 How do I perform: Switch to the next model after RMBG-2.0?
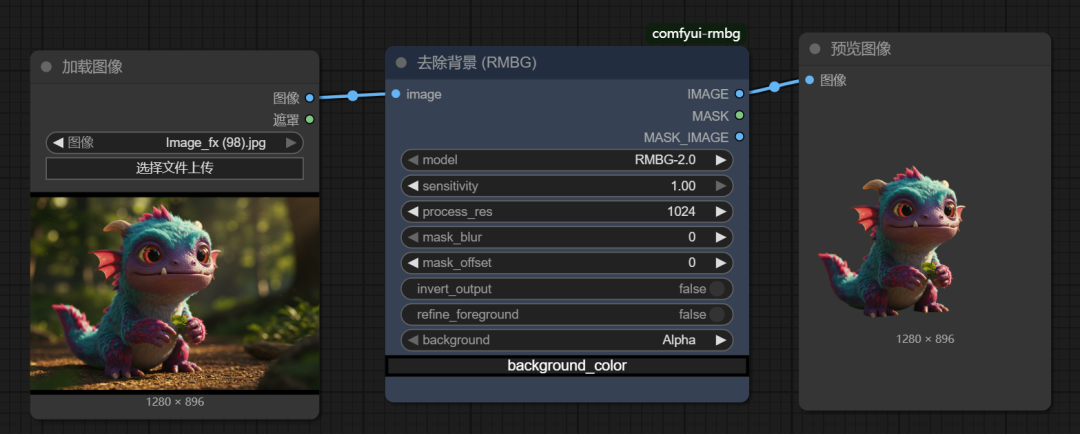coord(720,160)
